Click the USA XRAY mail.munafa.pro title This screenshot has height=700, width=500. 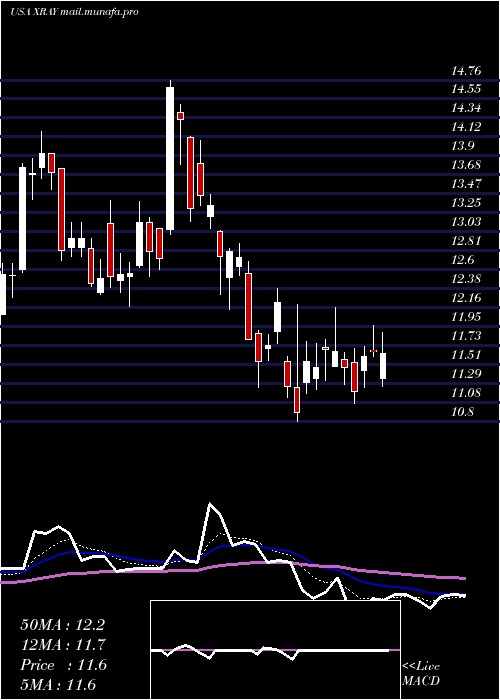pos(74,12)
